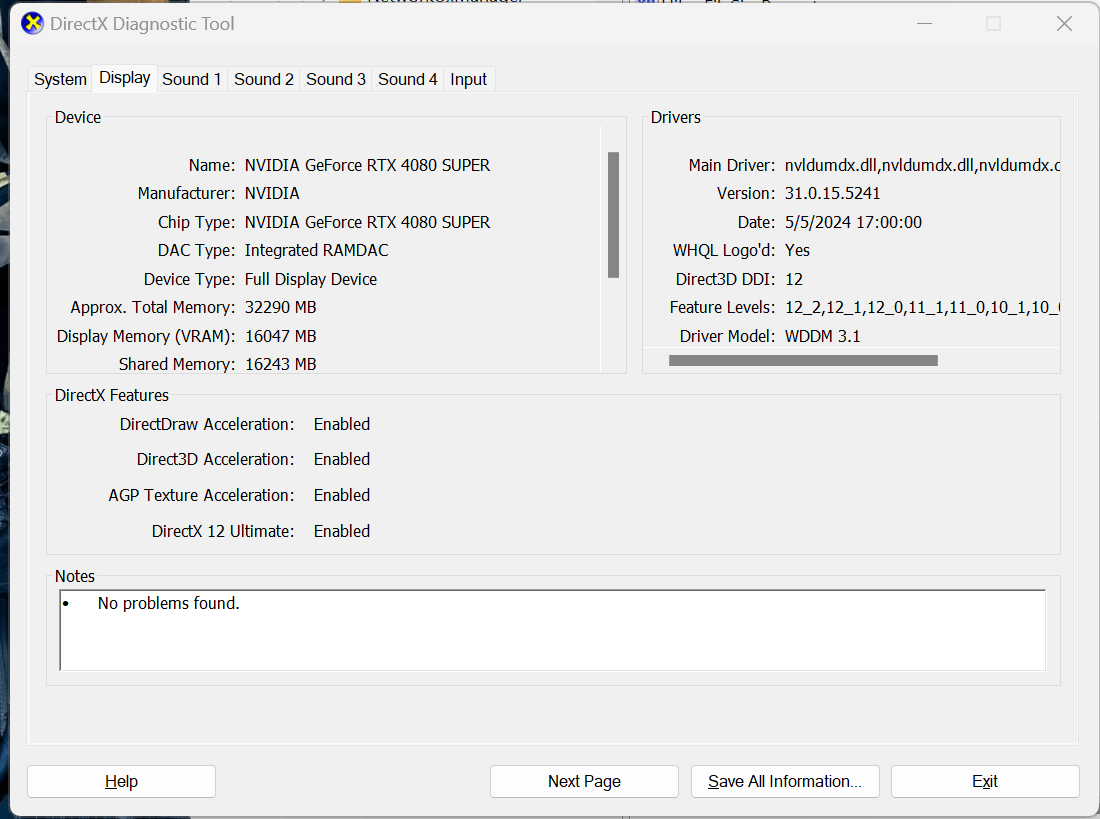
Task: Minimize the DirectX Diagnostic Tool window
Action: click(925, 24)
